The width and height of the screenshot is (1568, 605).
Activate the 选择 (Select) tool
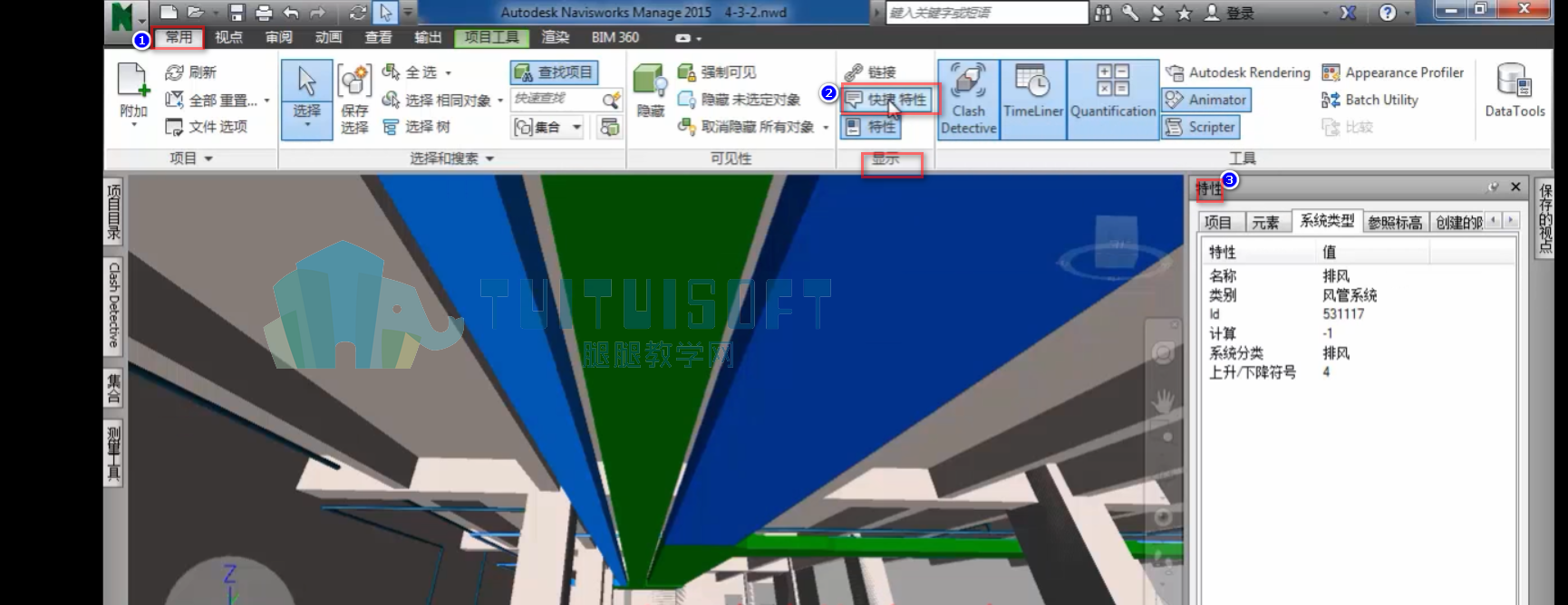pyautogui.click(x=306, y=100)
